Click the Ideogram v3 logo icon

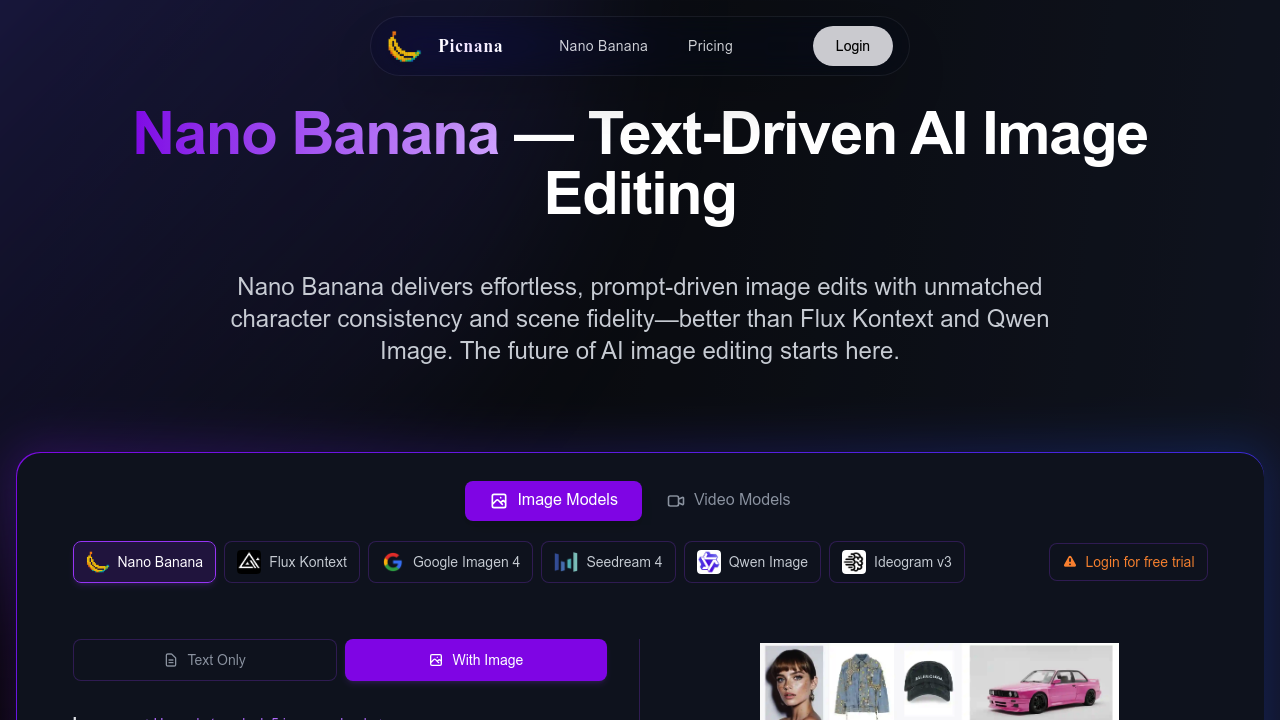pyautogui.click(x=854, y=561)
